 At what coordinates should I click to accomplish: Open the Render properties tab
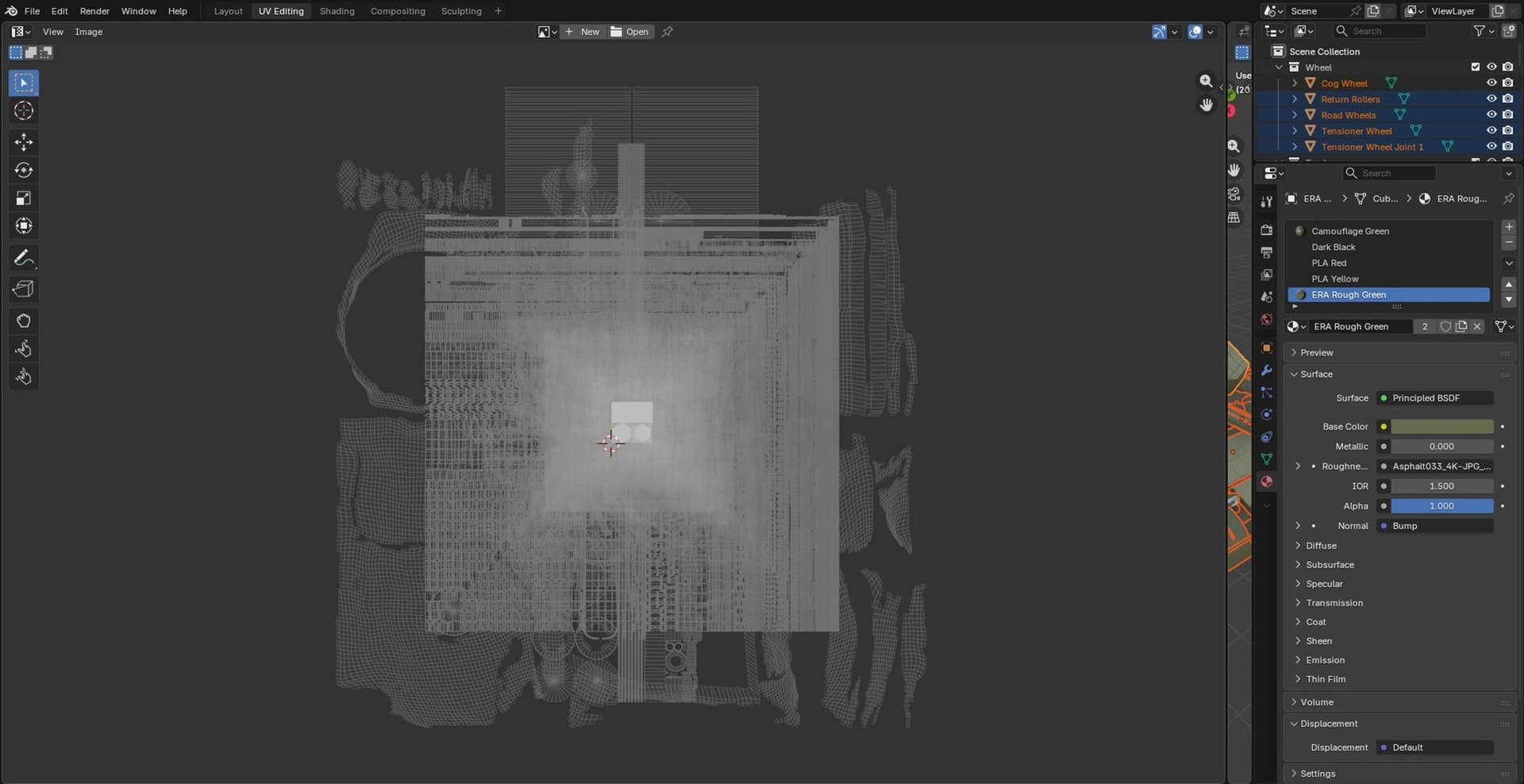pos(1266,230)
